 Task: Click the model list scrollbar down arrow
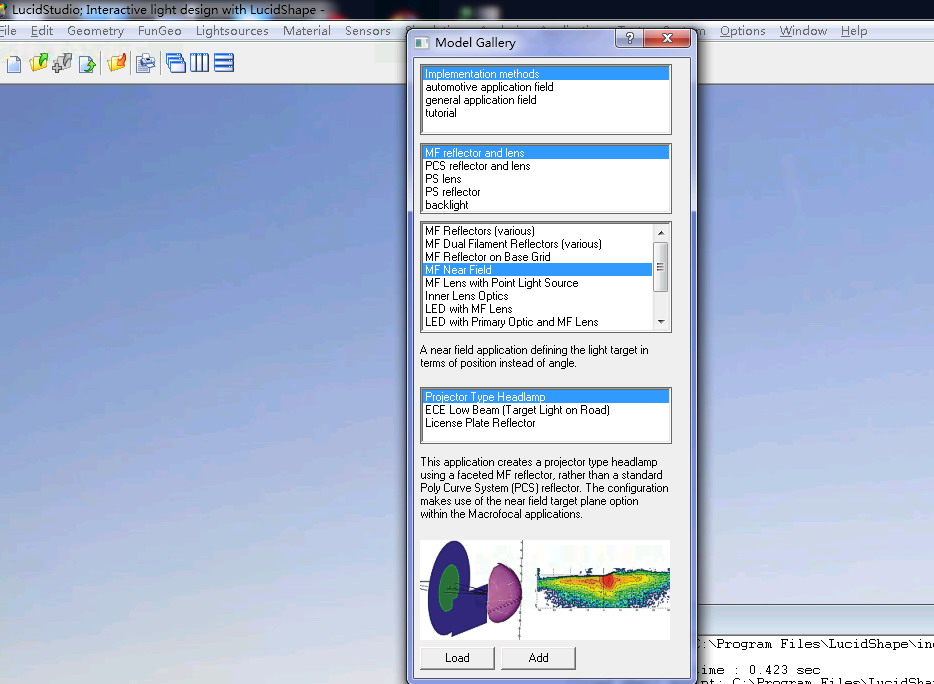tap(661, 322)
